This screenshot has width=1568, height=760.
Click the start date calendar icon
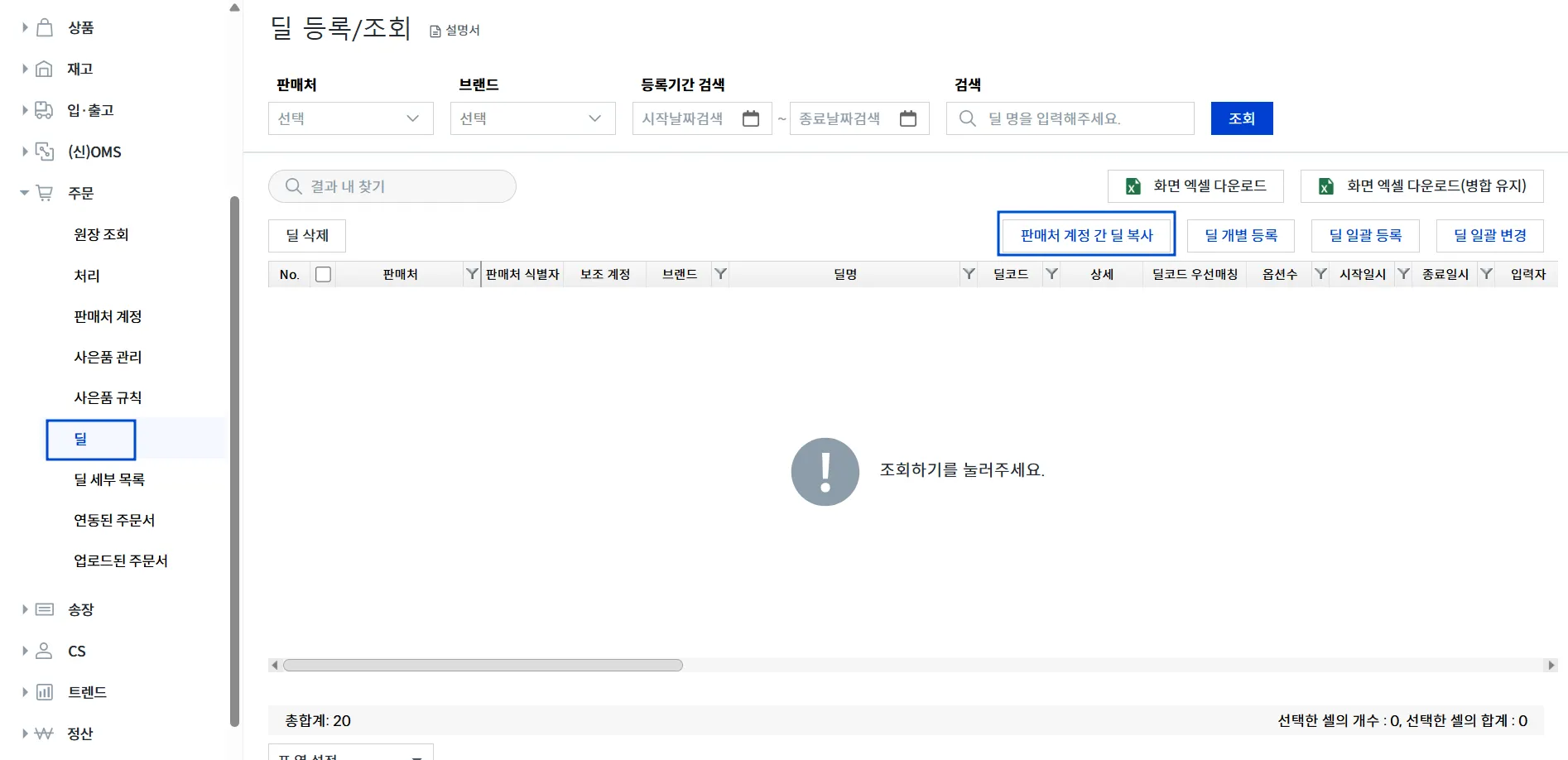tap(750, 118)
